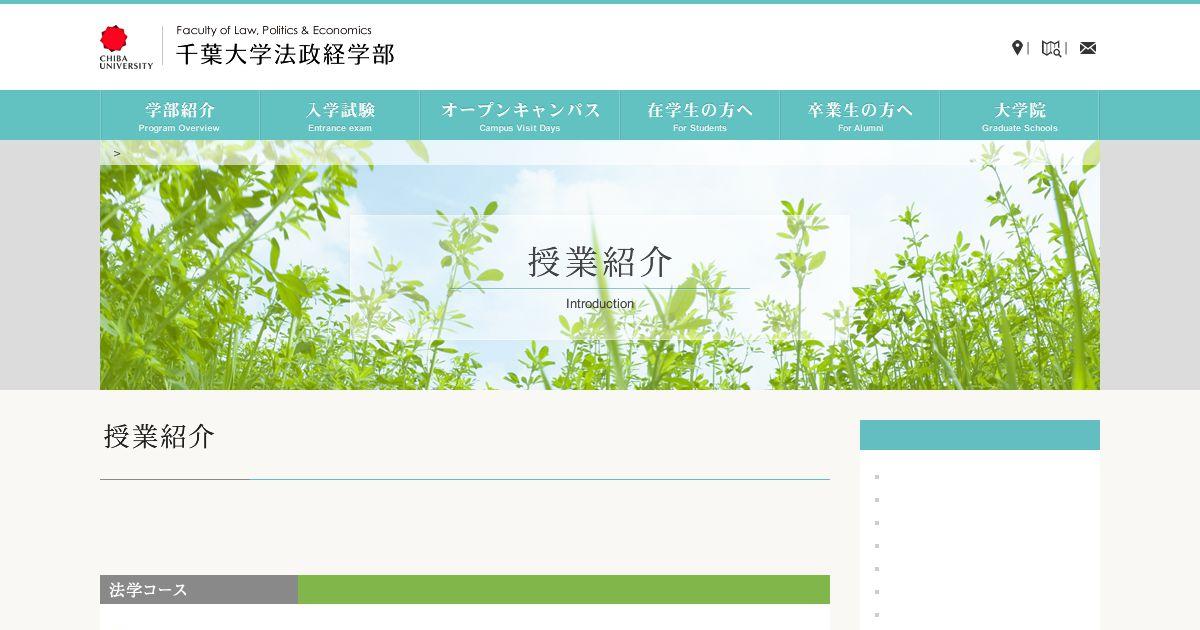This screenshot has width=1200, height=630.
Task: Open 大学院 Graduate Schools menu
Action: click(1020, 115)
